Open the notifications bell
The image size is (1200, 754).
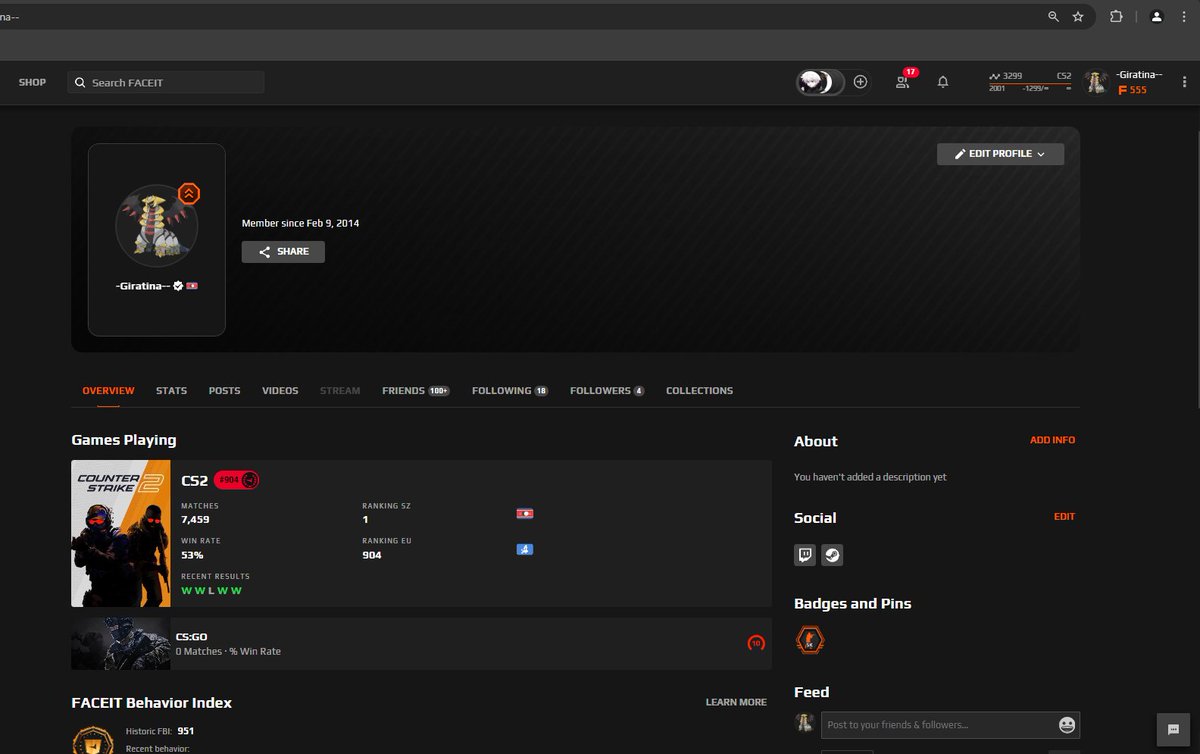pos(942,82)
